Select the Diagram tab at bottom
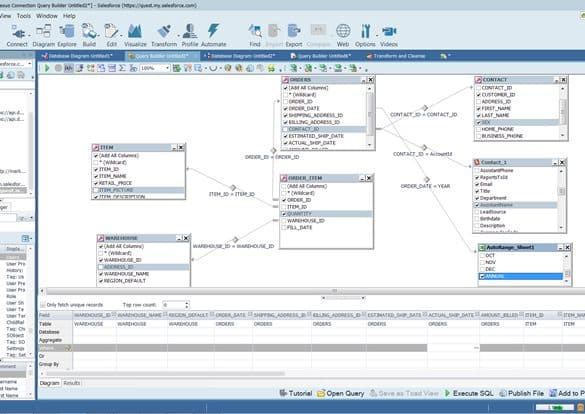This screenshot has width=585, height=414. (x=50, y=383)
